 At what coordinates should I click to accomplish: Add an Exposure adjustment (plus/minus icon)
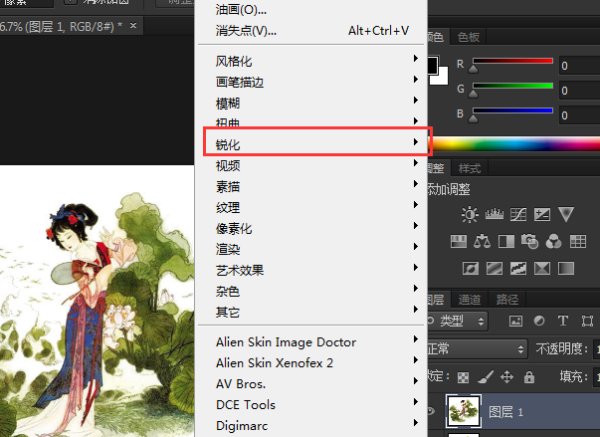pos(542,215)
